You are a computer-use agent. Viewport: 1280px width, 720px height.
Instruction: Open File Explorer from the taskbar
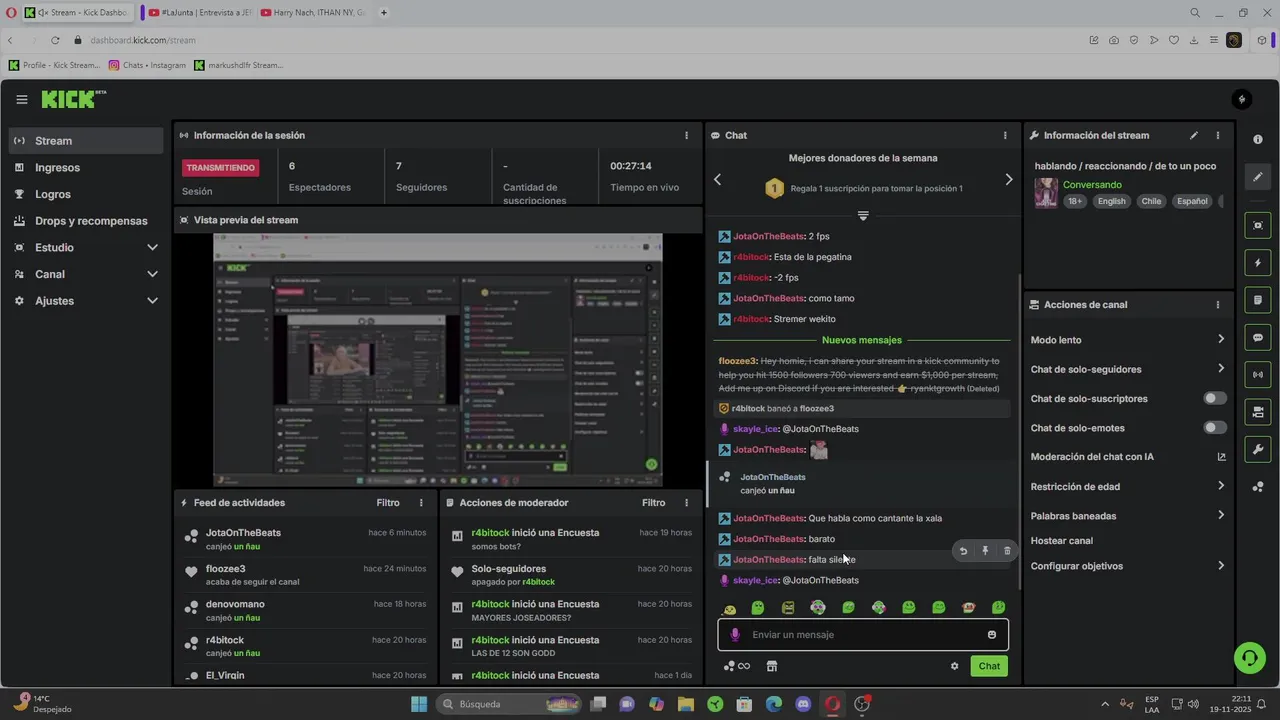pos(686,704)
